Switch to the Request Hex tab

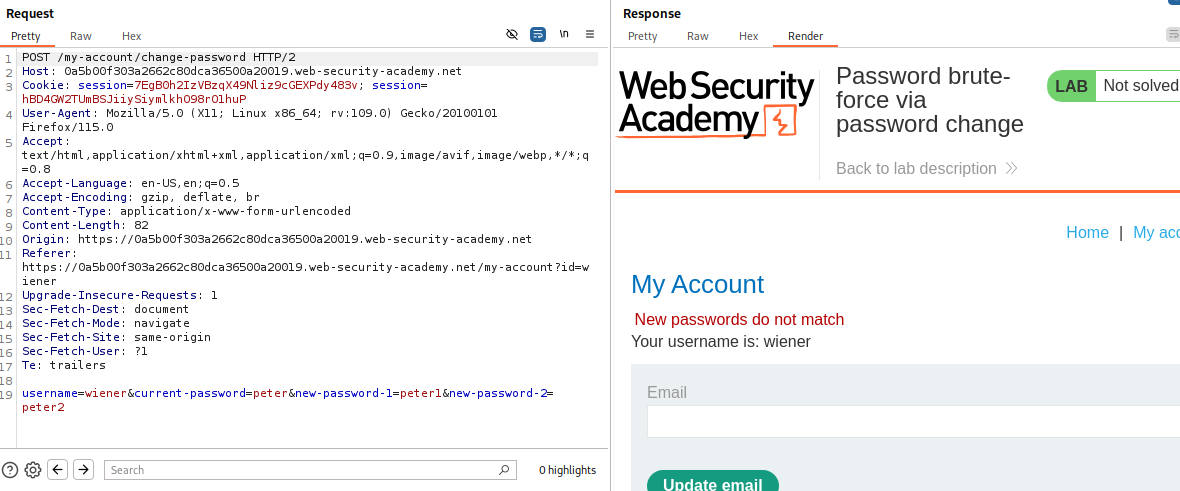131,36
